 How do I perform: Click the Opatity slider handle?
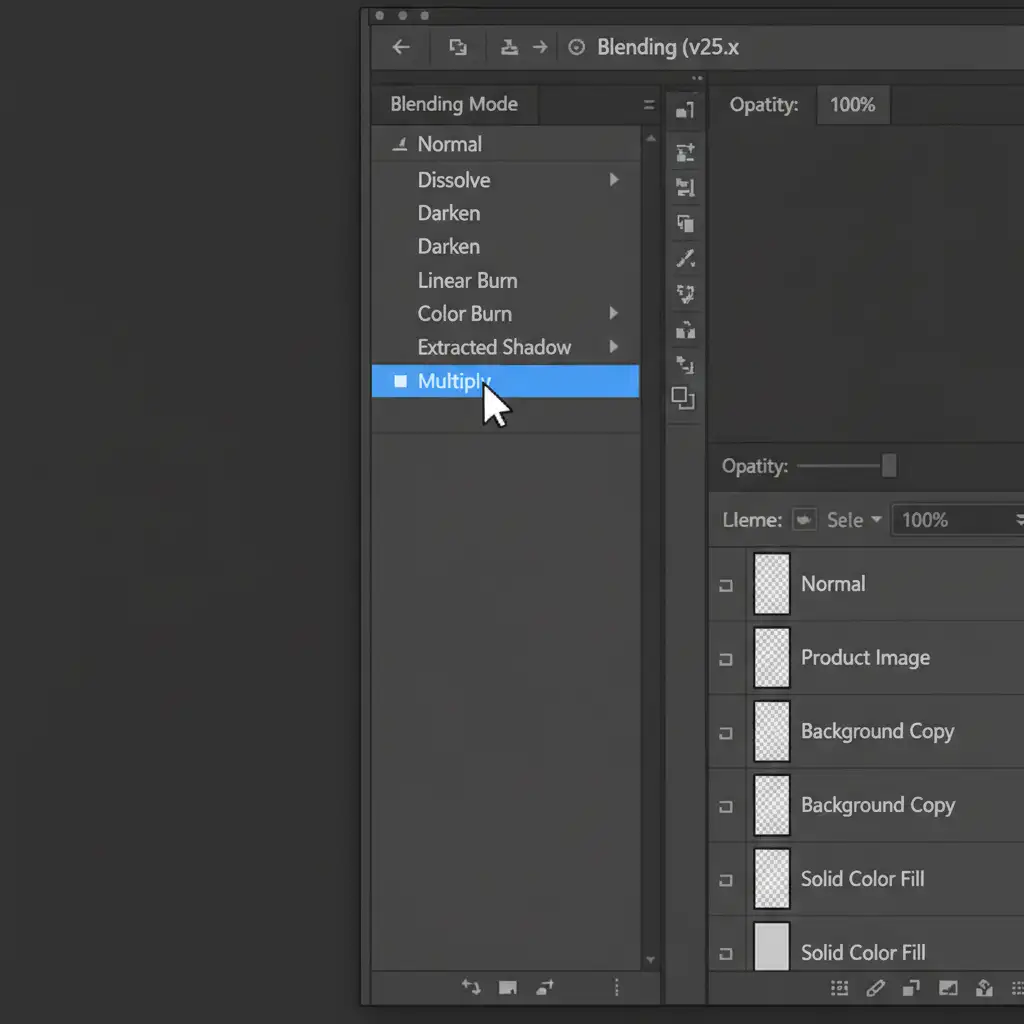(x=888, y=466)
